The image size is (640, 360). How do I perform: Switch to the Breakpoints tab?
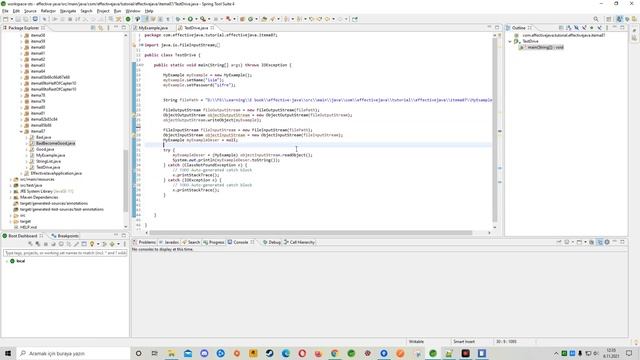point(65,236)
